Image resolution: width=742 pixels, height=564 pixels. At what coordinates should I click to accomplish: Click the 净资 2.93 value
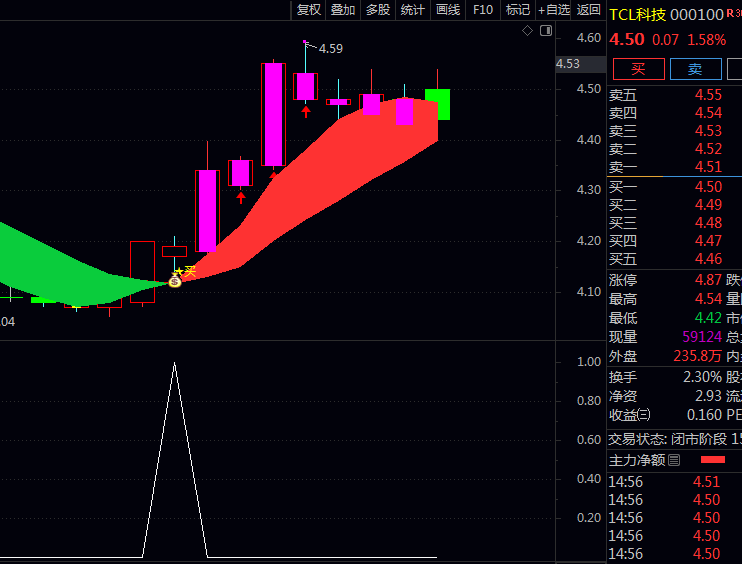(x=708, y=396)
